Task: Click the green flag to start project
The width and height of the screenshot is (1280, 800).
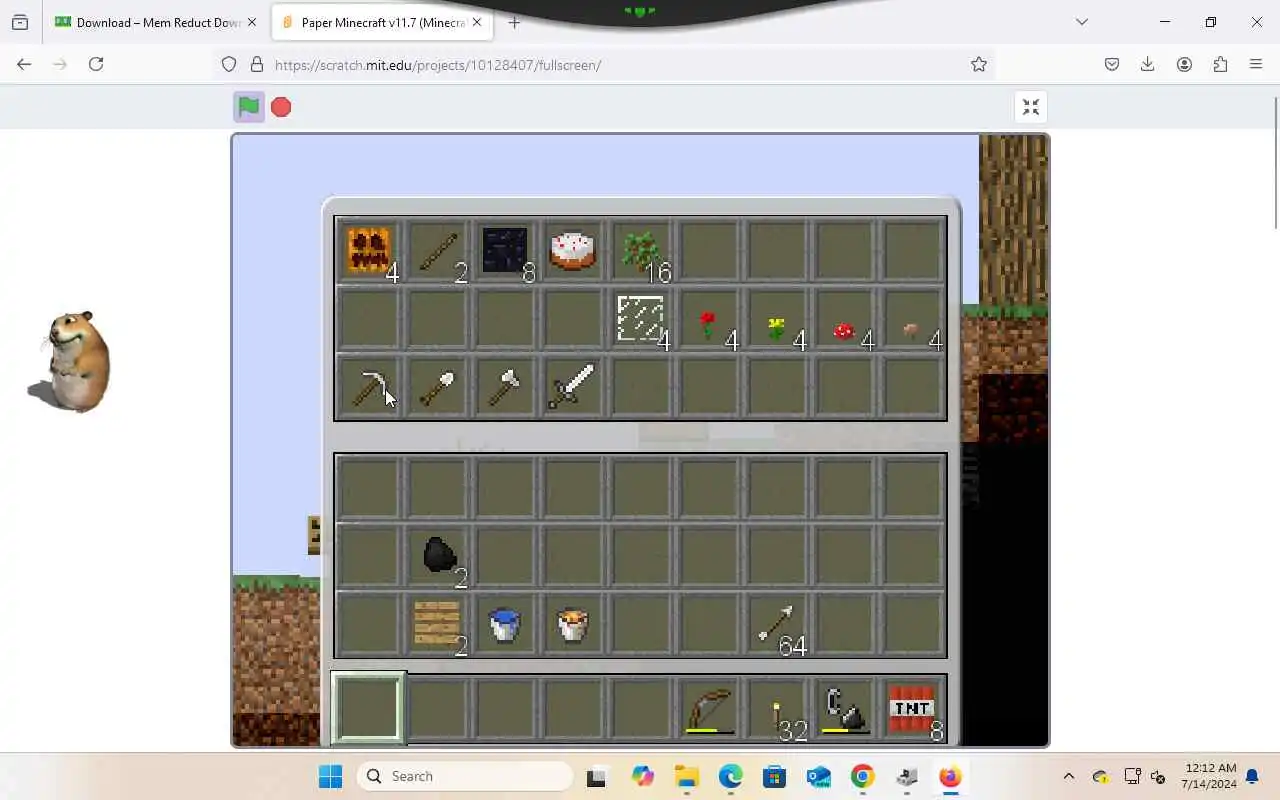Action: click(x=248, y=107)
